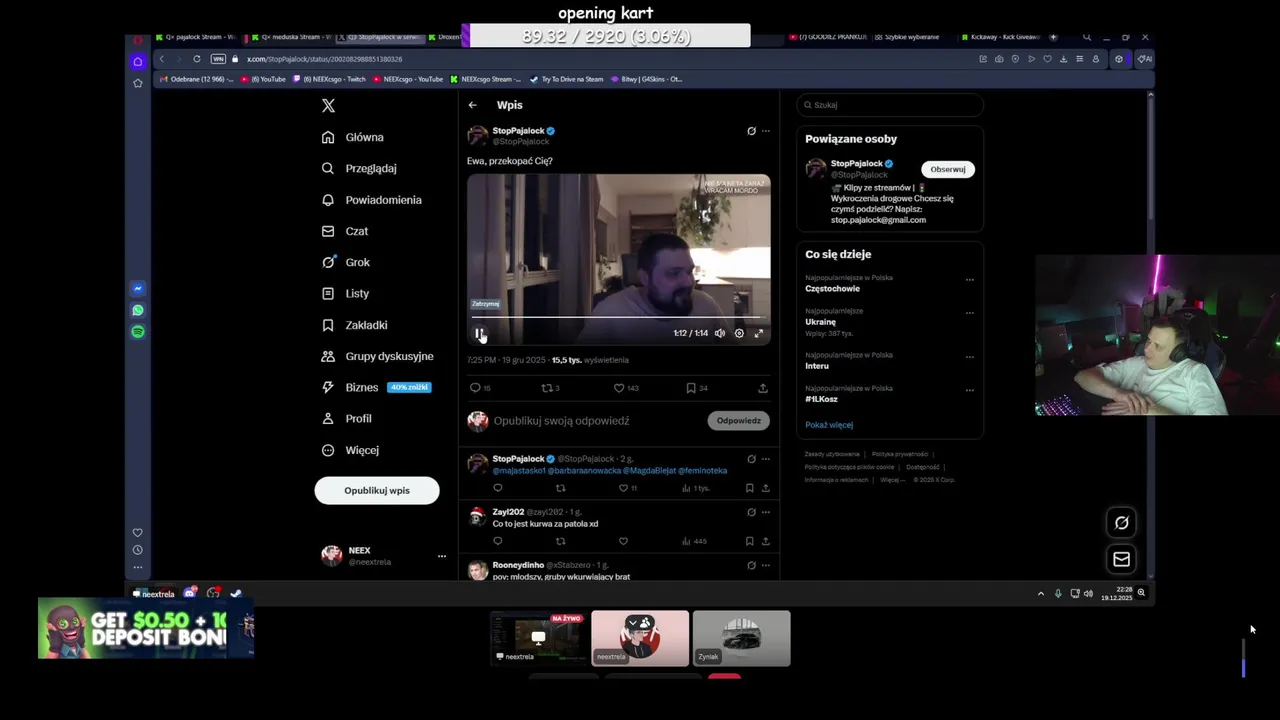Open NEEX account menu three dots
This screenshot has height=720, width=1280.
(x=441, y=556)
